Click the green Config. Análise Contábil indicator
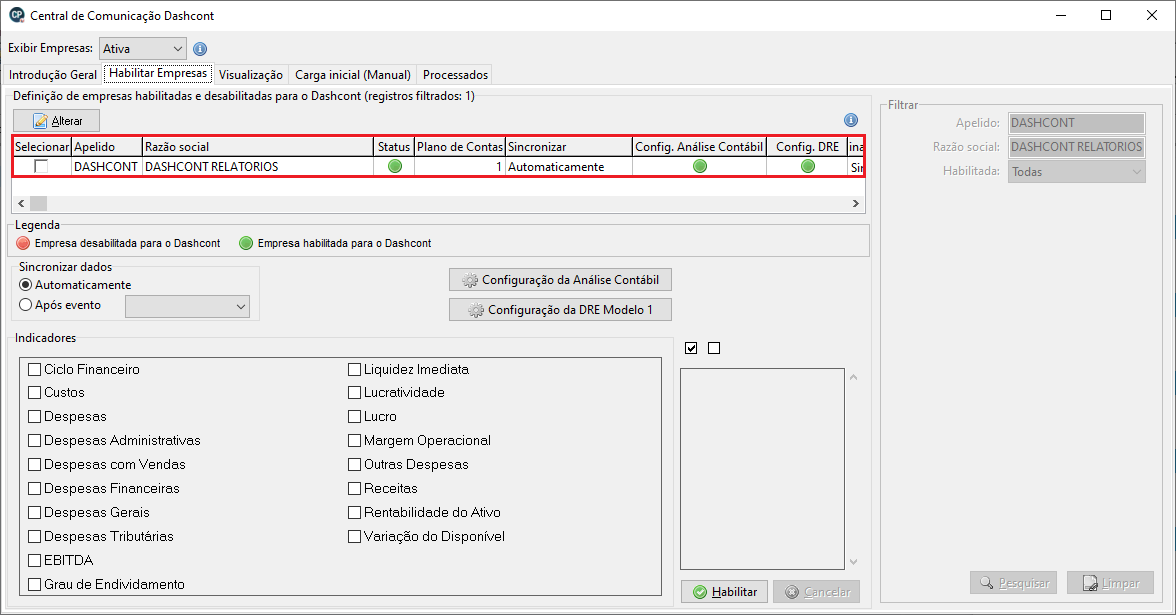The width and height of the screenshot is (1176, 615). point(700,166)
